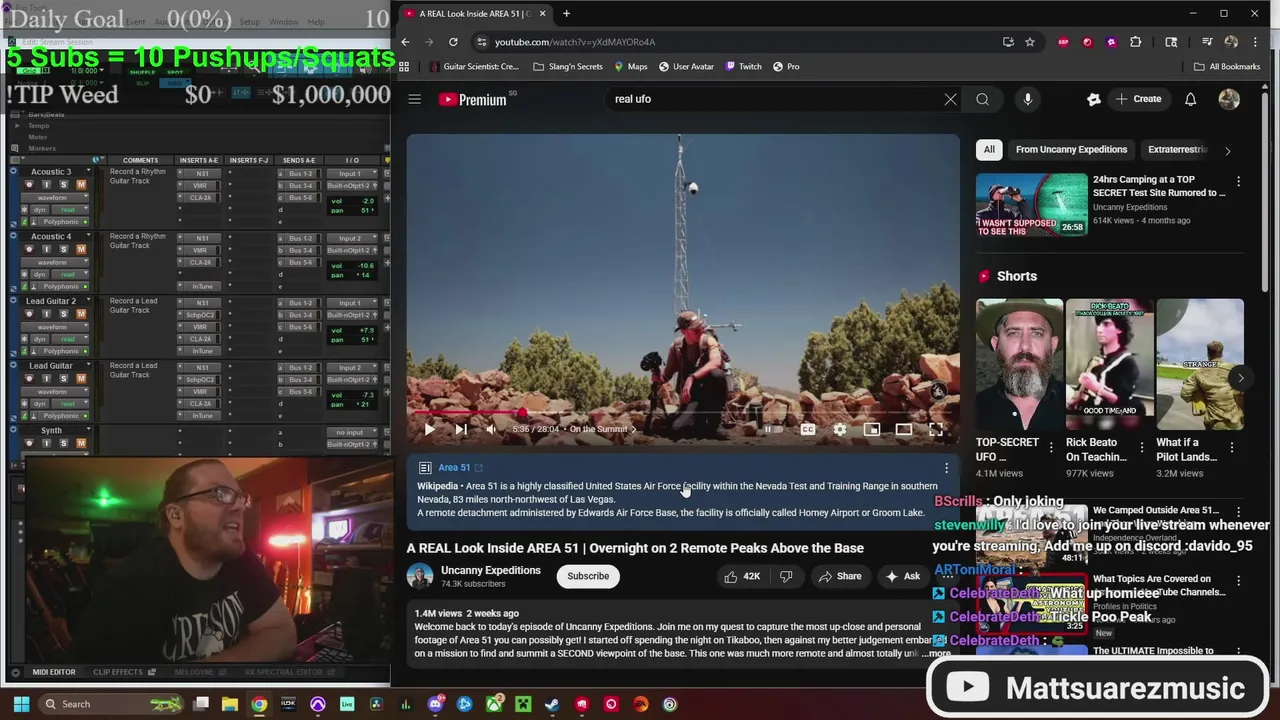
Task: Solo the Acoustic 3 track
Action: 64,184
